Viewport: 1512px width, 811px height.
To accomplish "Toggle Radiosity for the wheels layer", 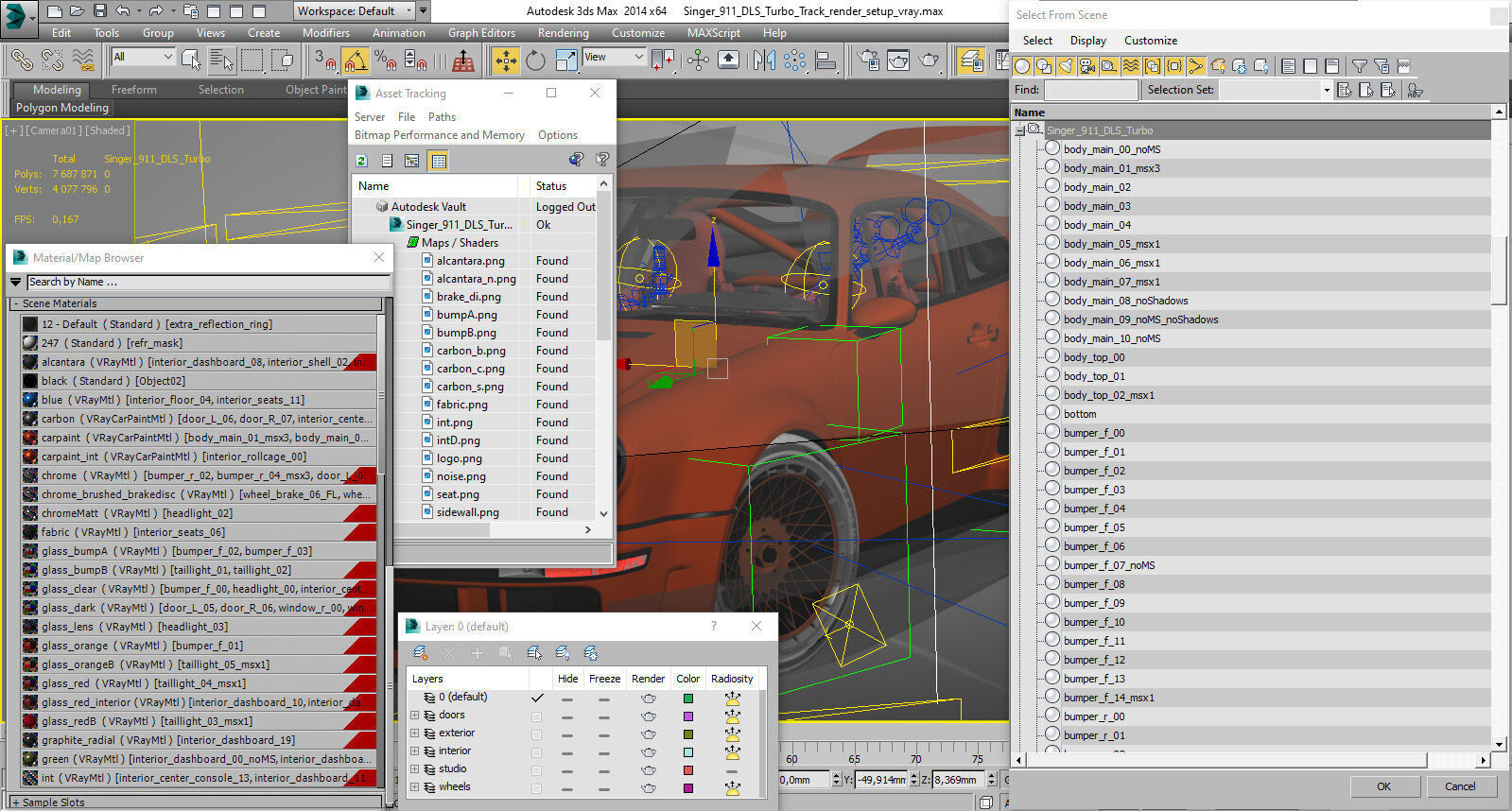I will coord(732,787).
